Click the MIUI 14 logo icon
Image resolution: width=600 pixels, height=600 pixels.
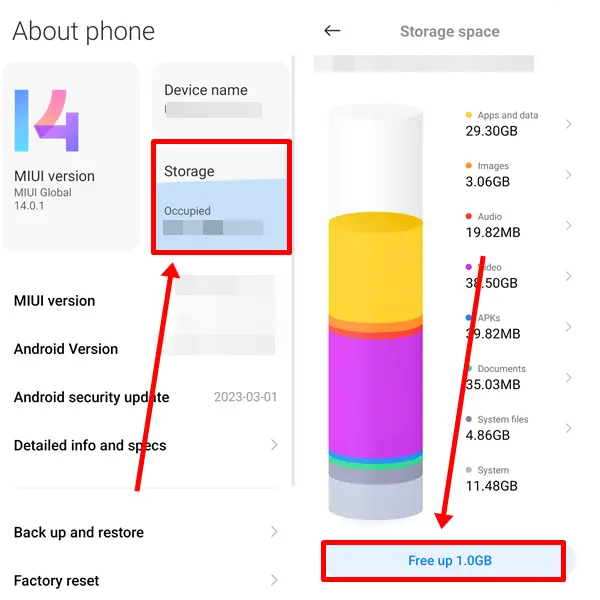tap(47, 120)
